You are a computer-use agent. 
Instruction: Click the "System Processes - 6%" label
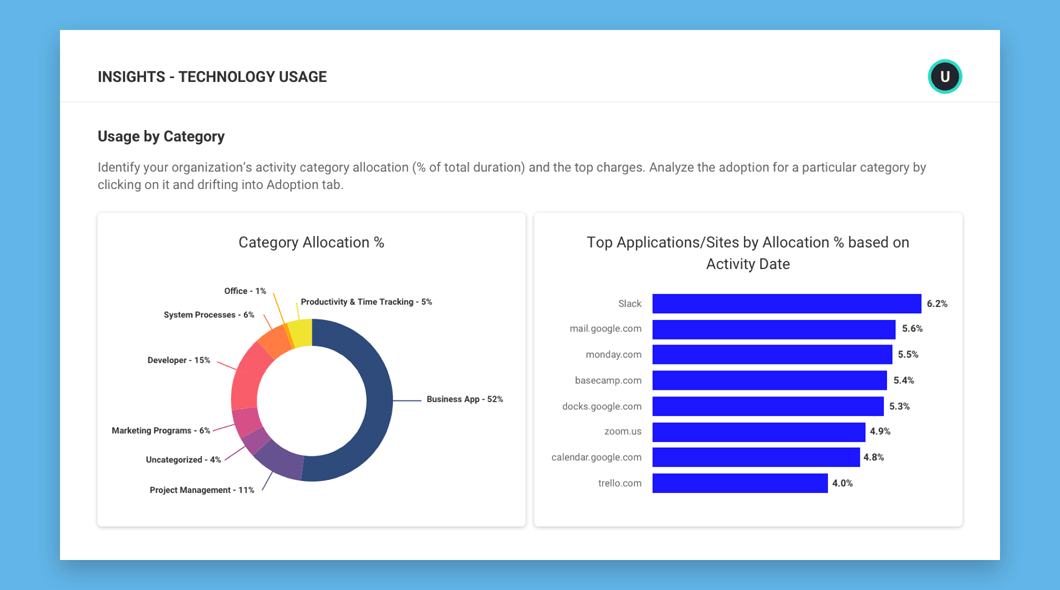coord(209,315)
